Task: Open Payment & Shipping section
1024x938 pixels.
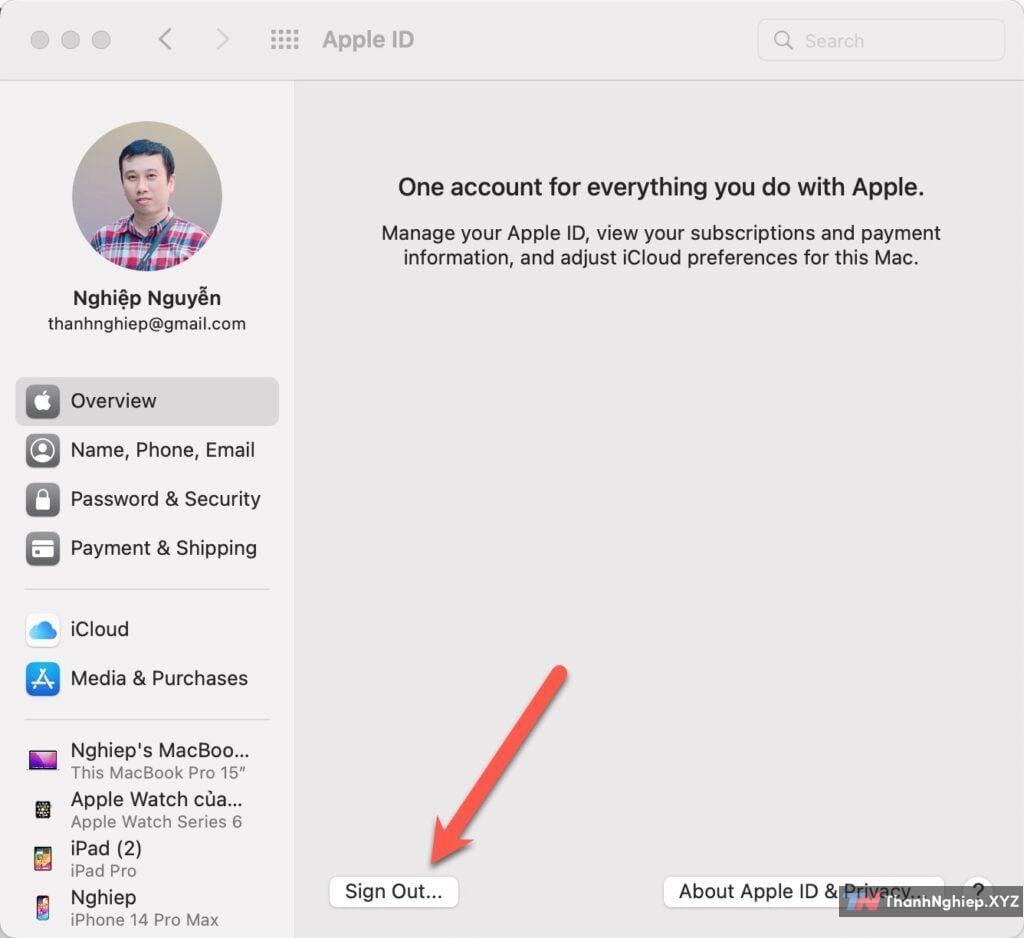Action: click(147, 548)
